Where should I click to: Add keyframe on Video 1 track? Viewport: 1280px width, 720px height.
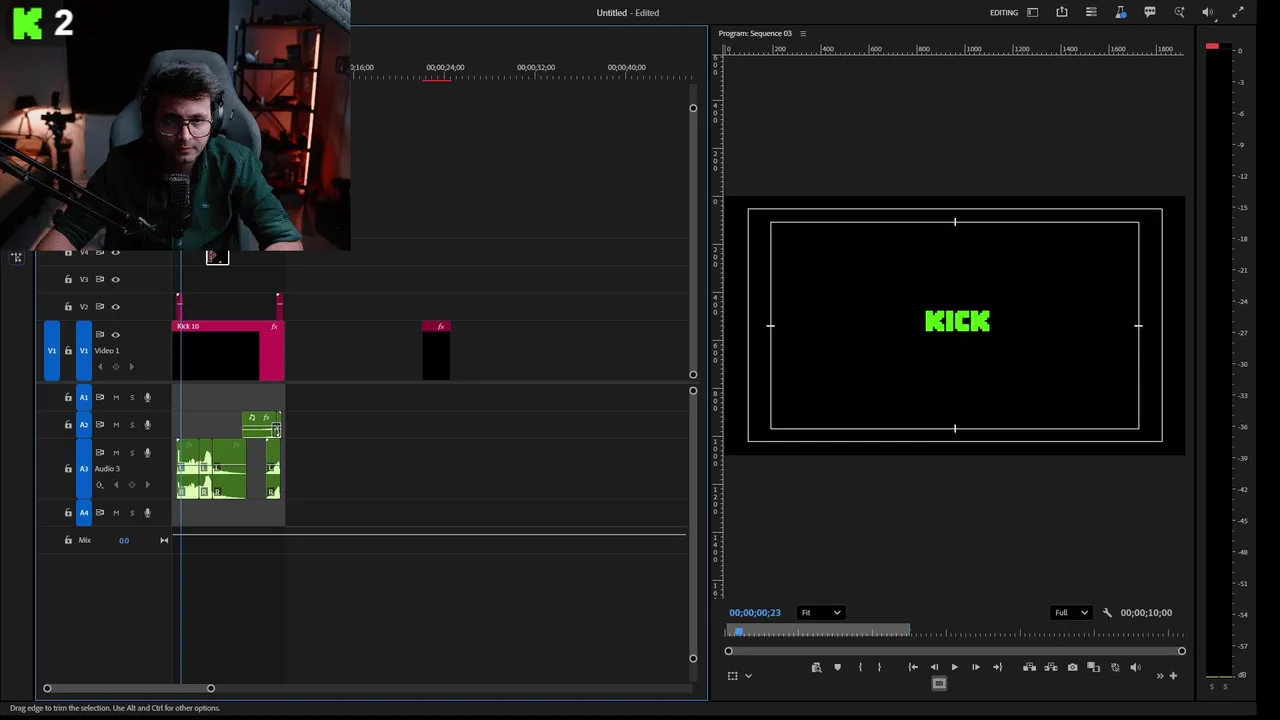pyautogui.click(x=115, y=367)
